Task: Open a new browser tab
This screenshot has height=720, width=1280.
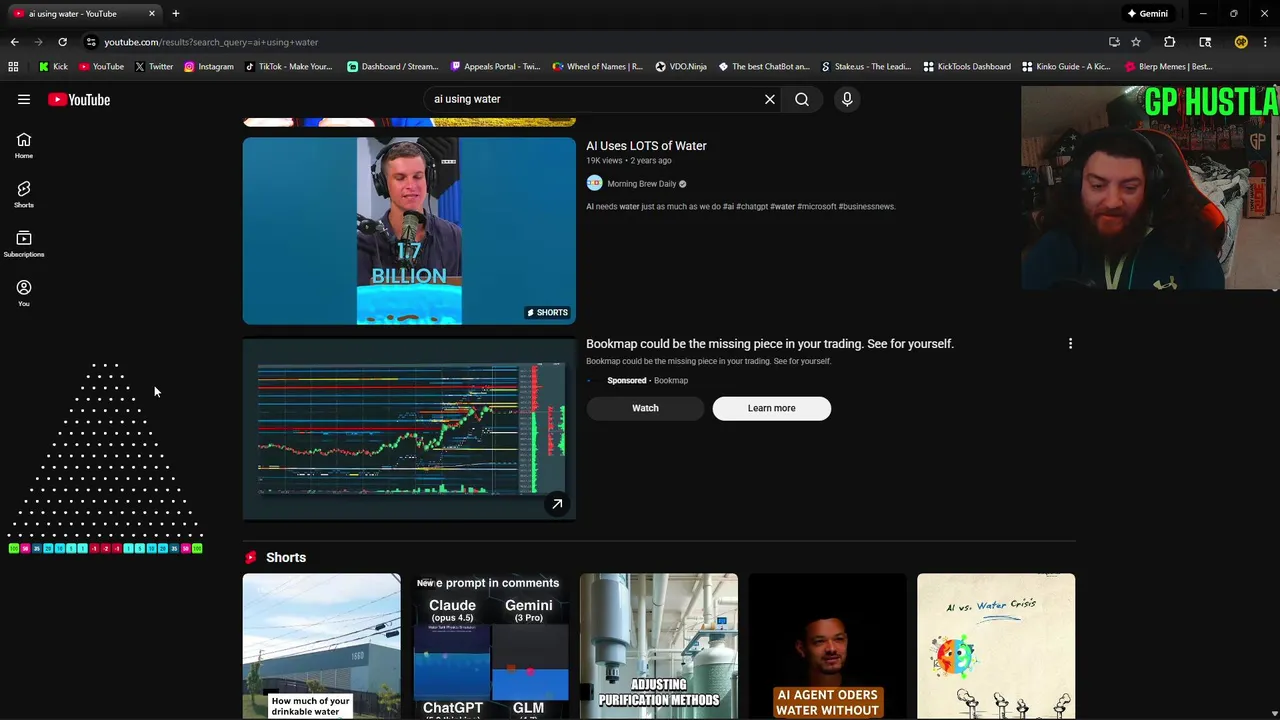Action: 176,14
